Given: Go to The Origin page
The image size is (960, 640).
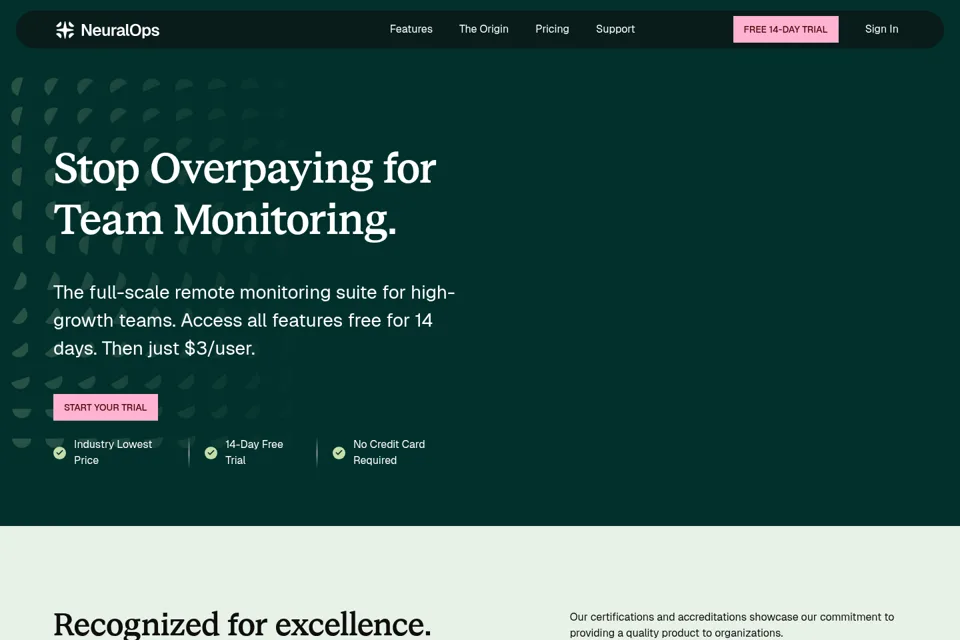Looking at the screenshot, I should [x=484, y=29].
